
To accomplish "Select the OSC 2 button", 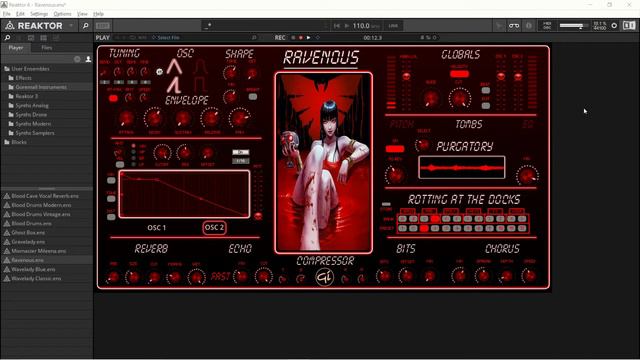I will click(x=214, y=228).
